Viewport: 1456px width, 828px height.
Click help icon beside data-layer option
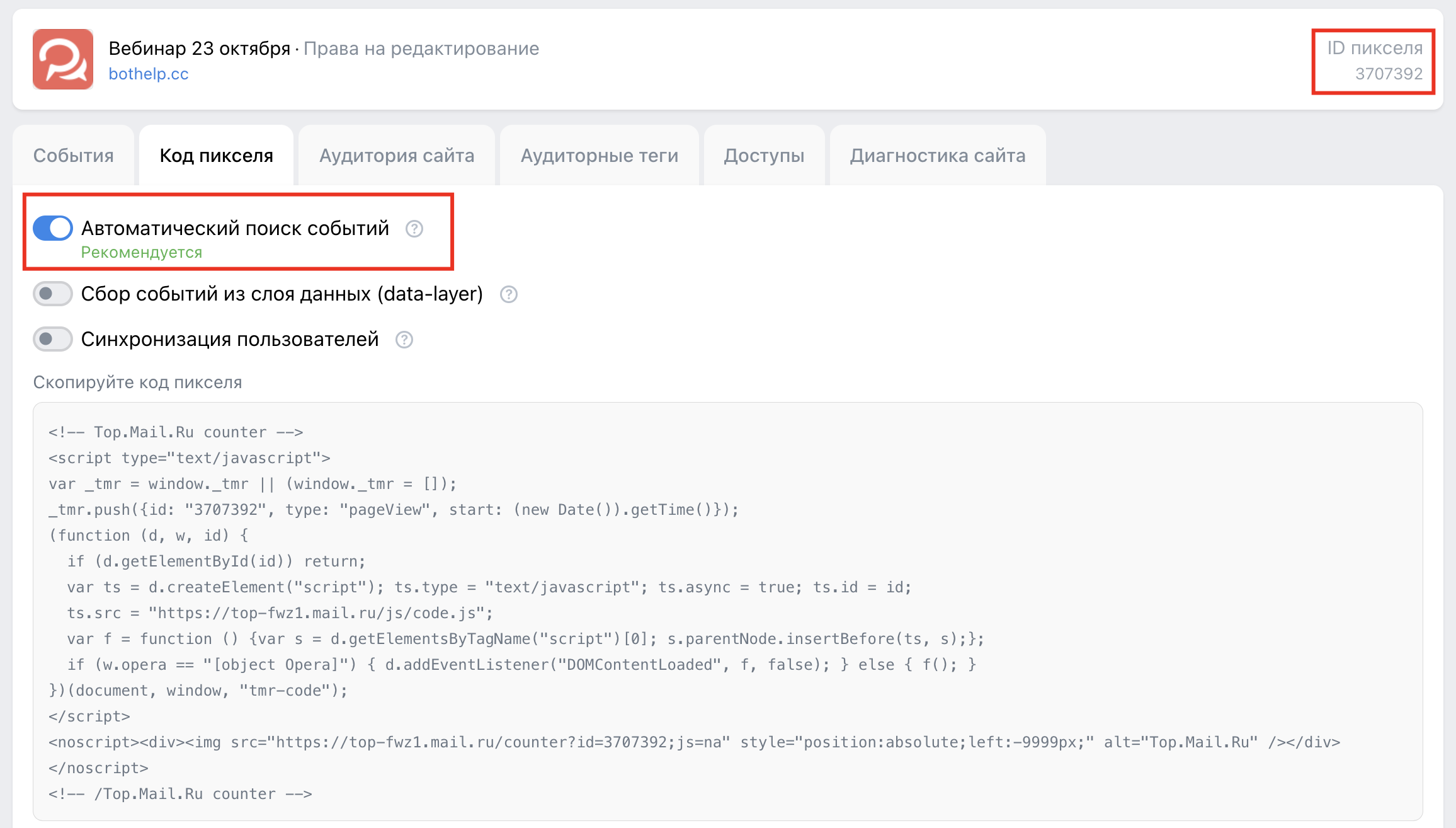(x=508, y=294)
